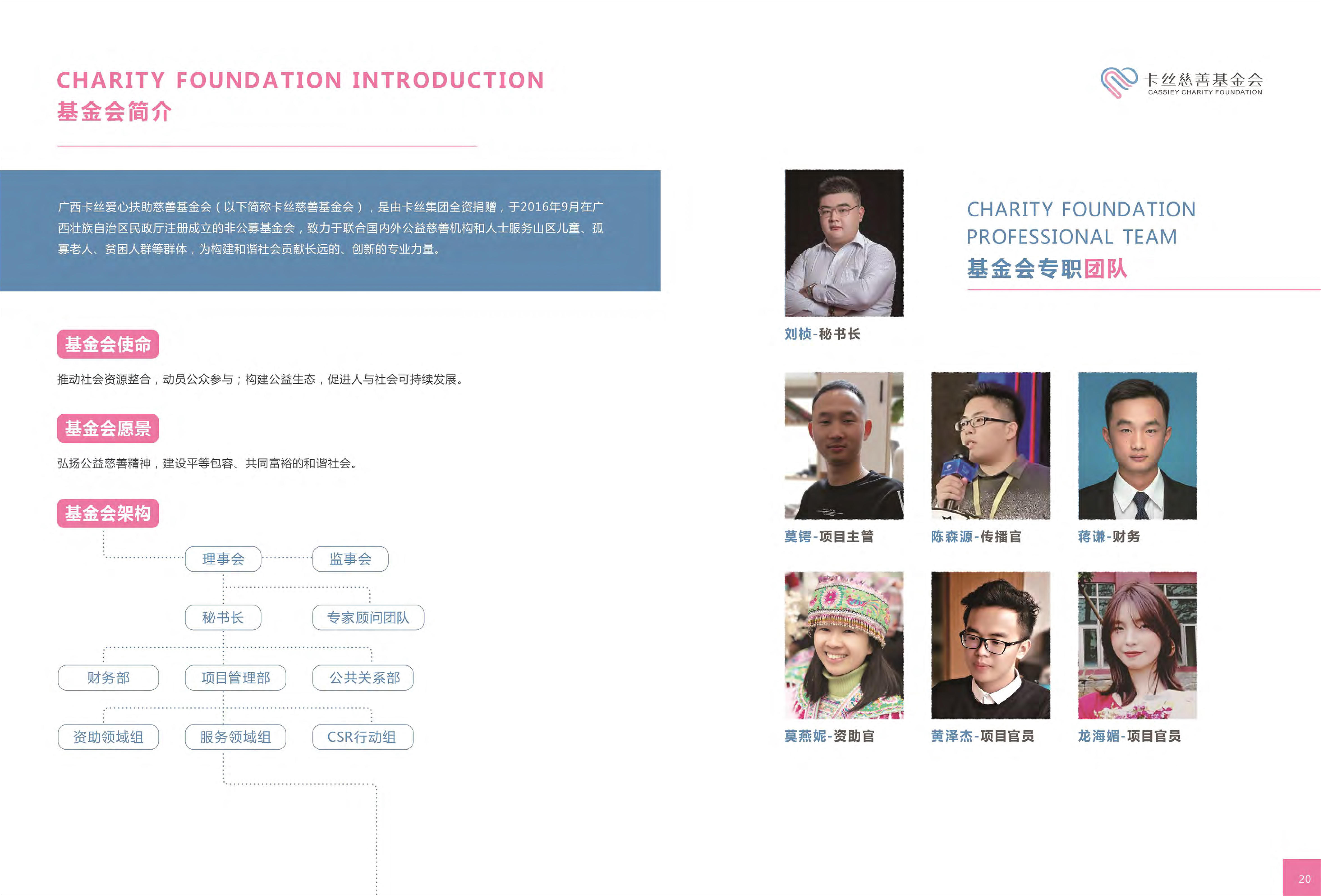Click the 监事会 box in the org chart

[350, 559]
